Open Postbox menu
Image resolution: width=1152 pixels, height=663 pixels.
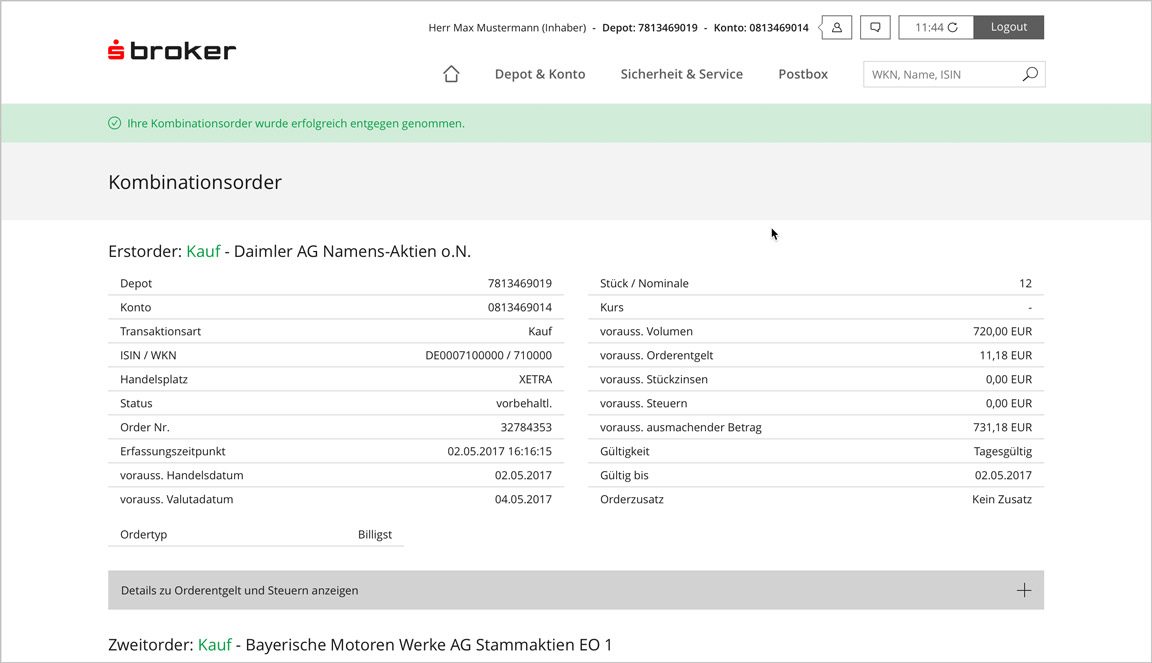[803, 74]
